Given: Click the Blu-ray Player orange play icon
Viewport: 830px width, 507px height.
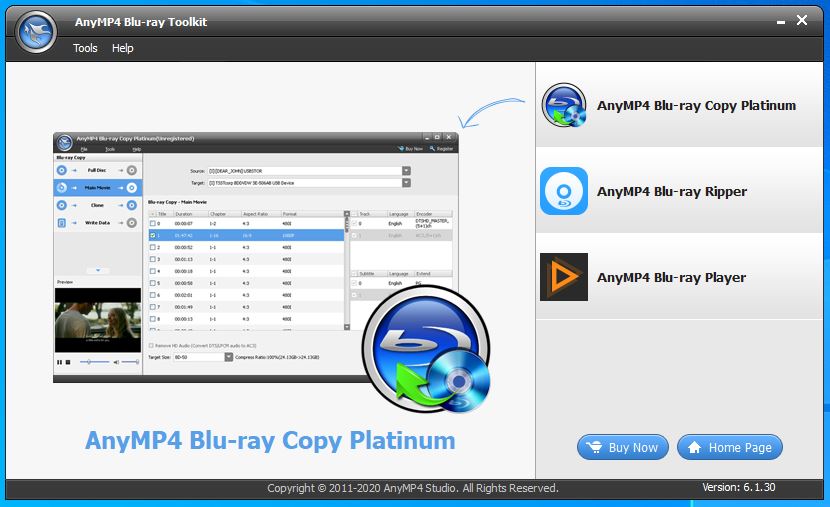Looking at the screenshot, I should pos(564,277).
